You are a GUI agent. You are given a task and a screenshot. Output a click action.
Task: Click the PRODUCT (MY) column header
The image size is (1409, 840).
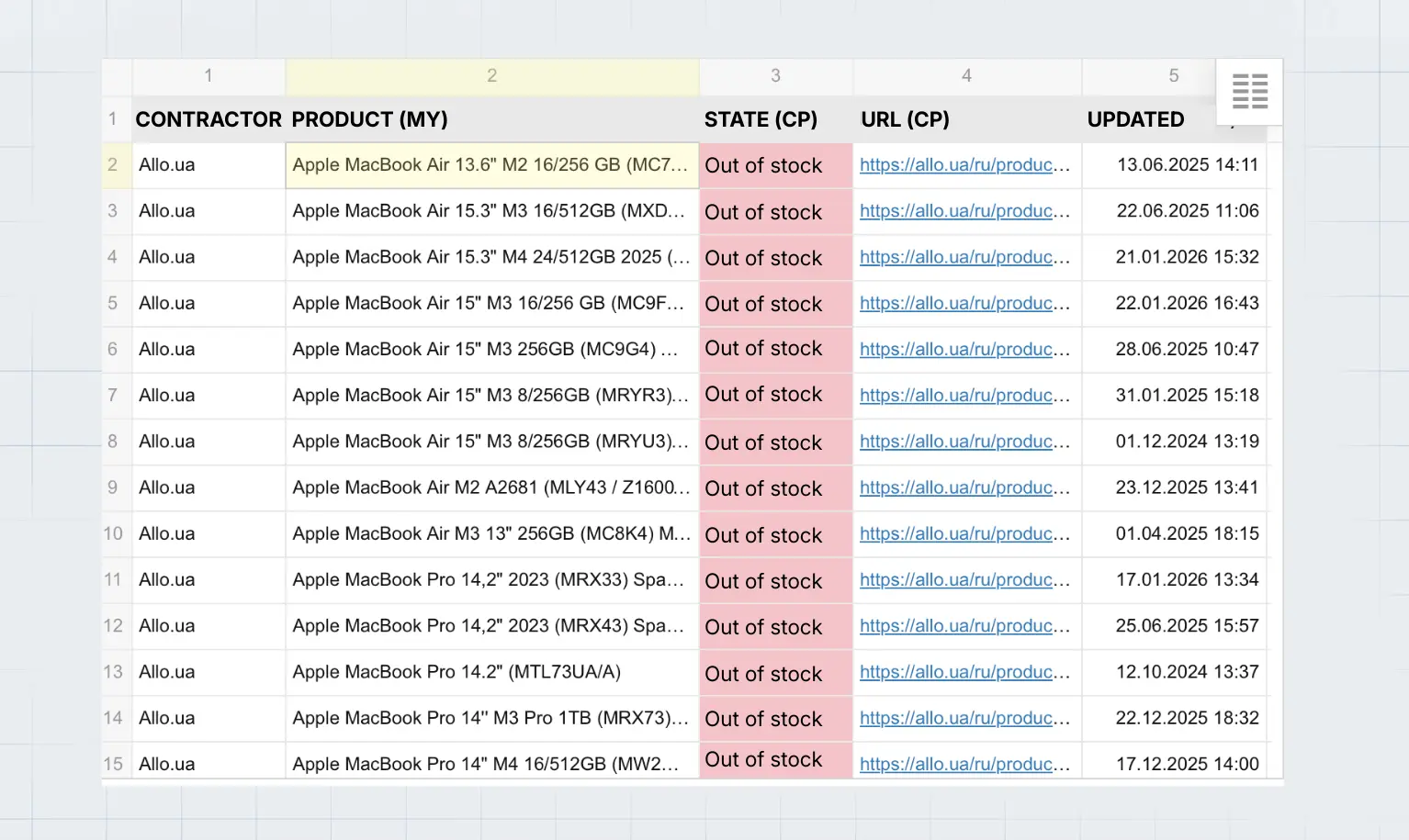point(369,119)
